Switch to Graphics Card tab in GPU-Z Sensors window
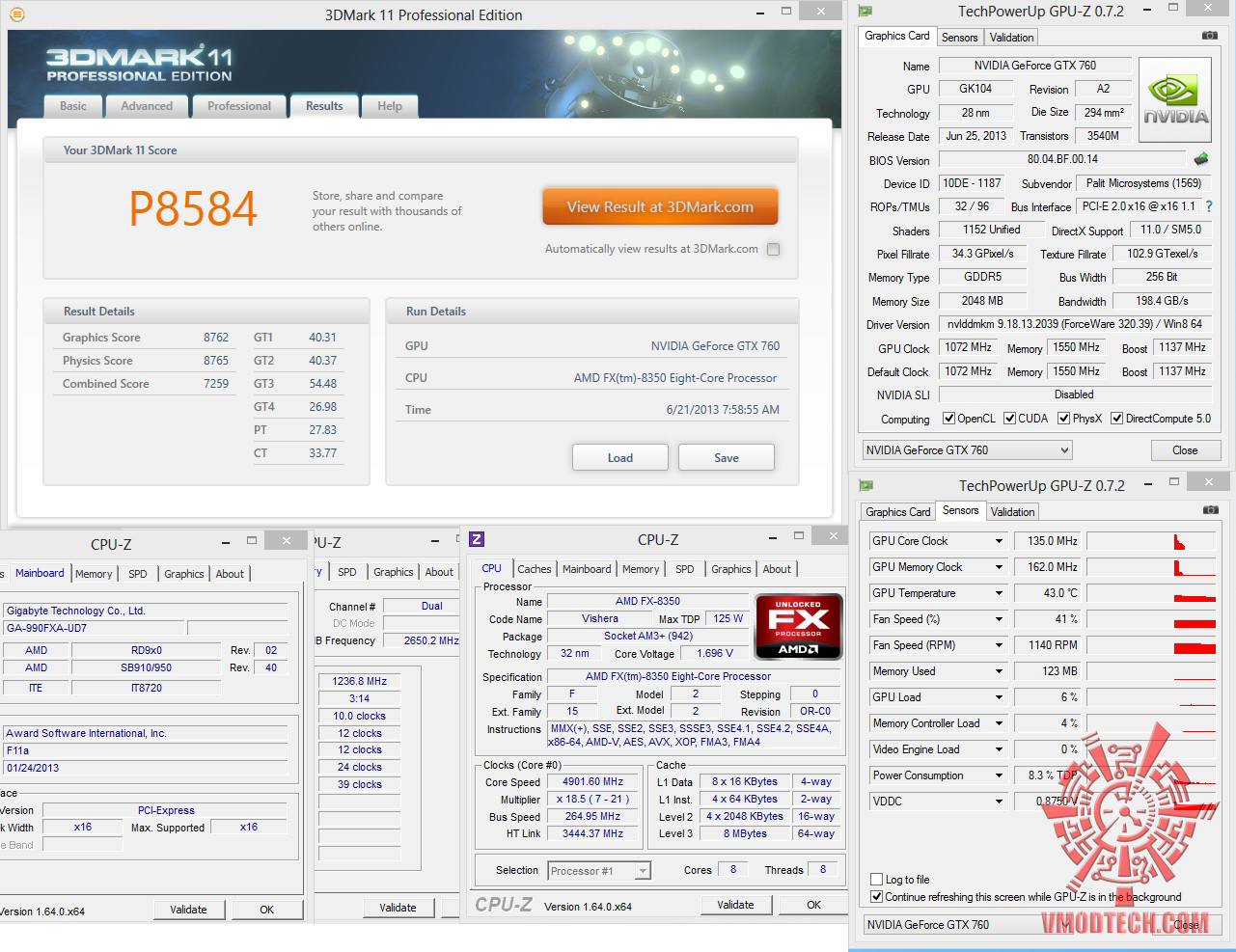The width and height of the screenshot is (1236, 952). pos(898,512)
